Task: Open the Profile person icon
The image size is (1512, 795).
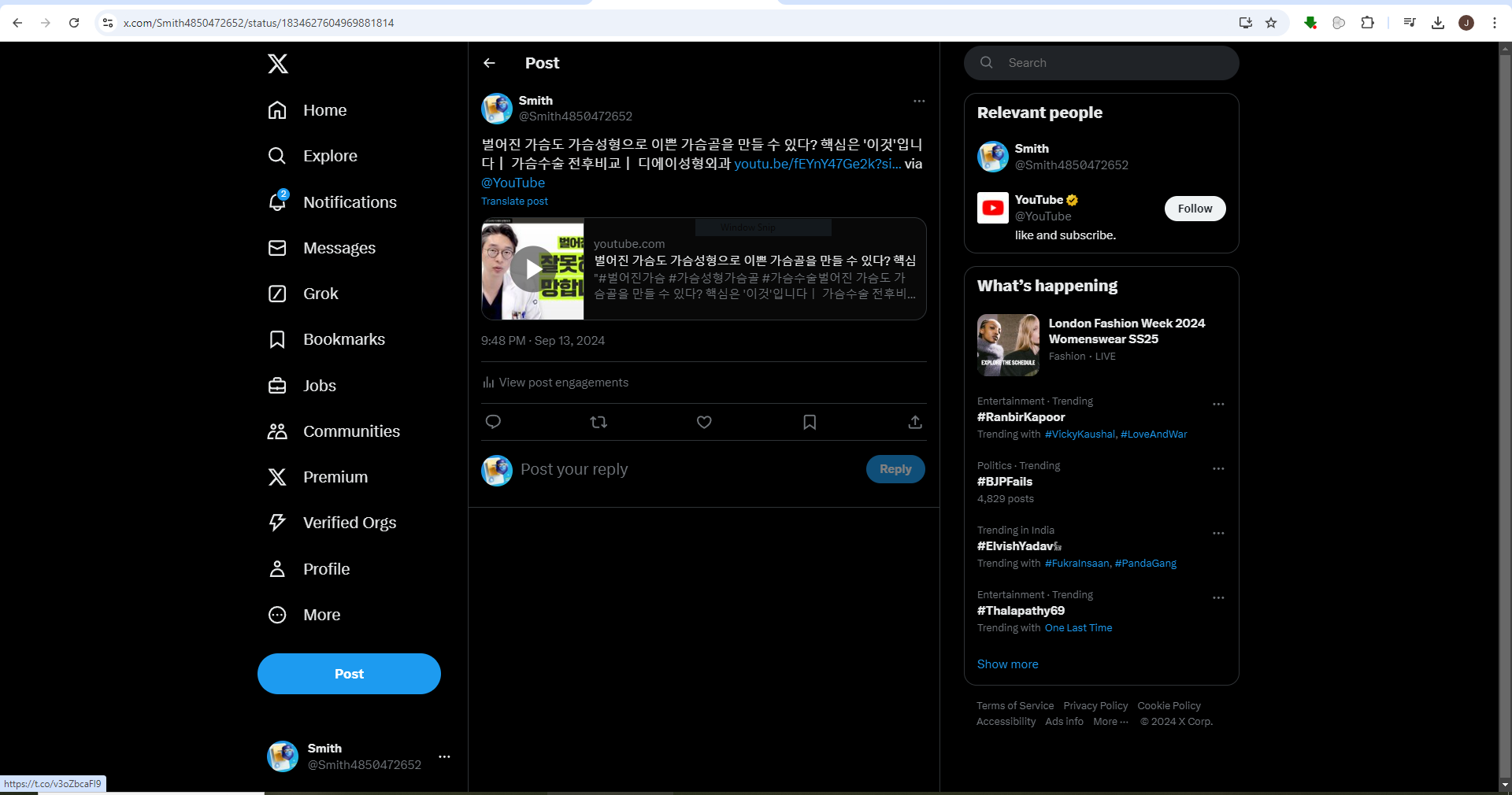Action: point(277,569)
